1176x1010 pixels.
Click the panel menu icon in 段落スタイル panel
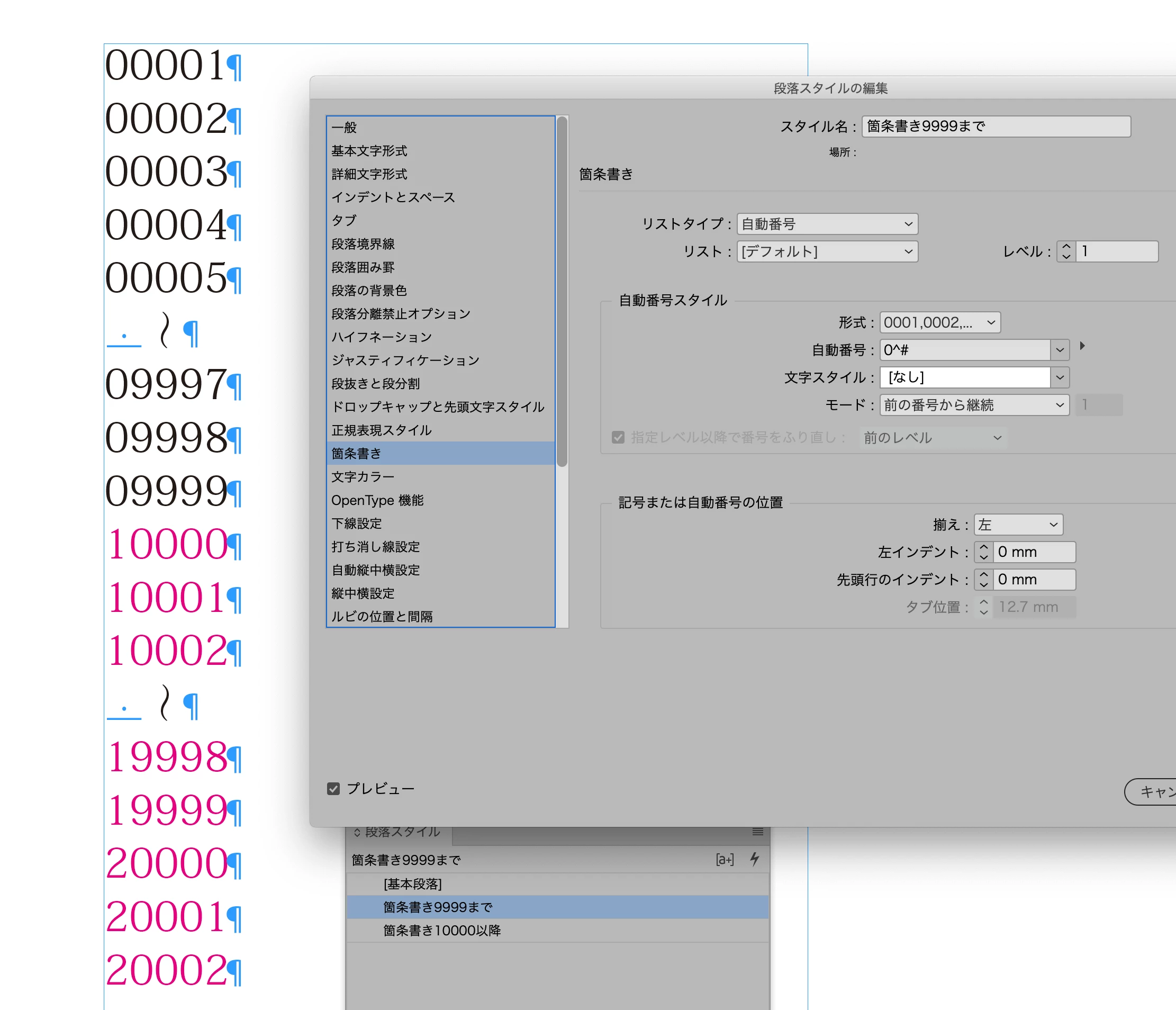(757, 832)
